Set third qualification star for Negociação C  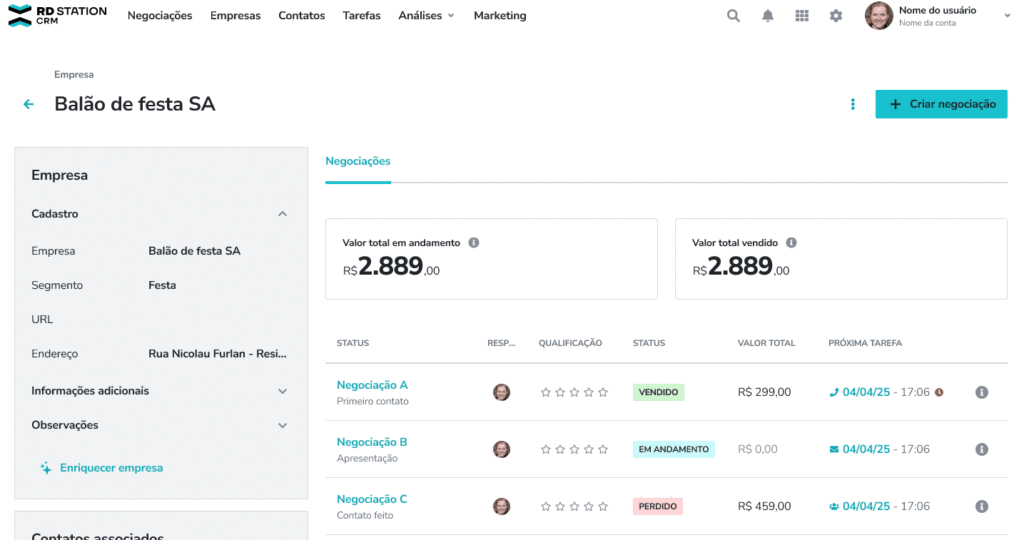(574, 507)
